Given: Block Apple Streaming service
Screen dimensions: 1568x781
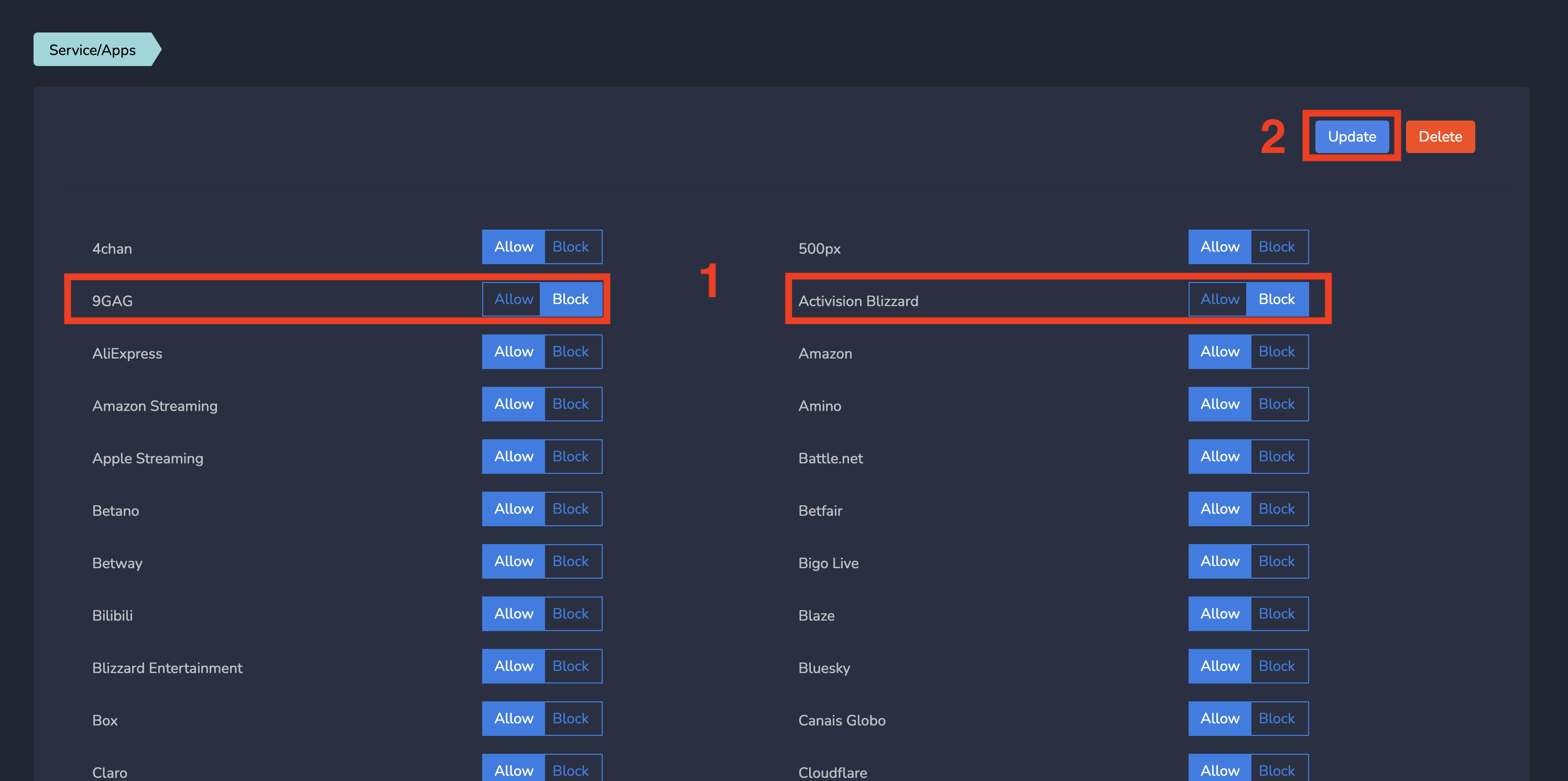Looking at the screenshot, I should (570, 456).
